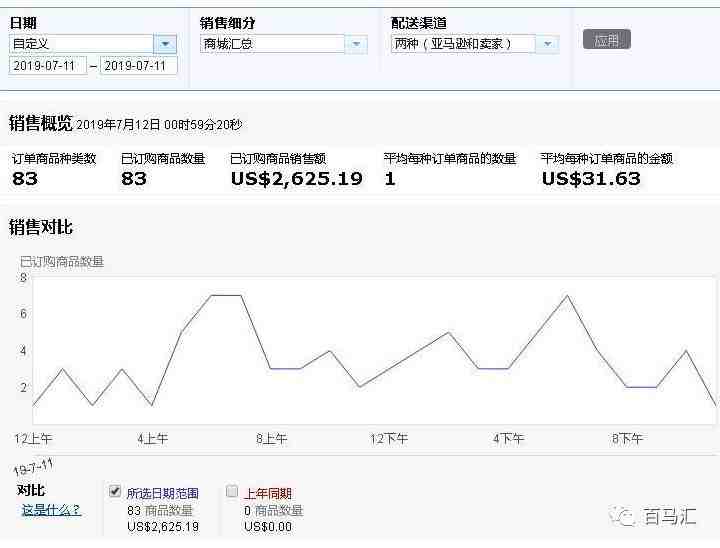The width and height of the screenshot is (720, 548).
Task: Click the 0 商品数量 value under 上年同期
Action: tap(274, 510)
